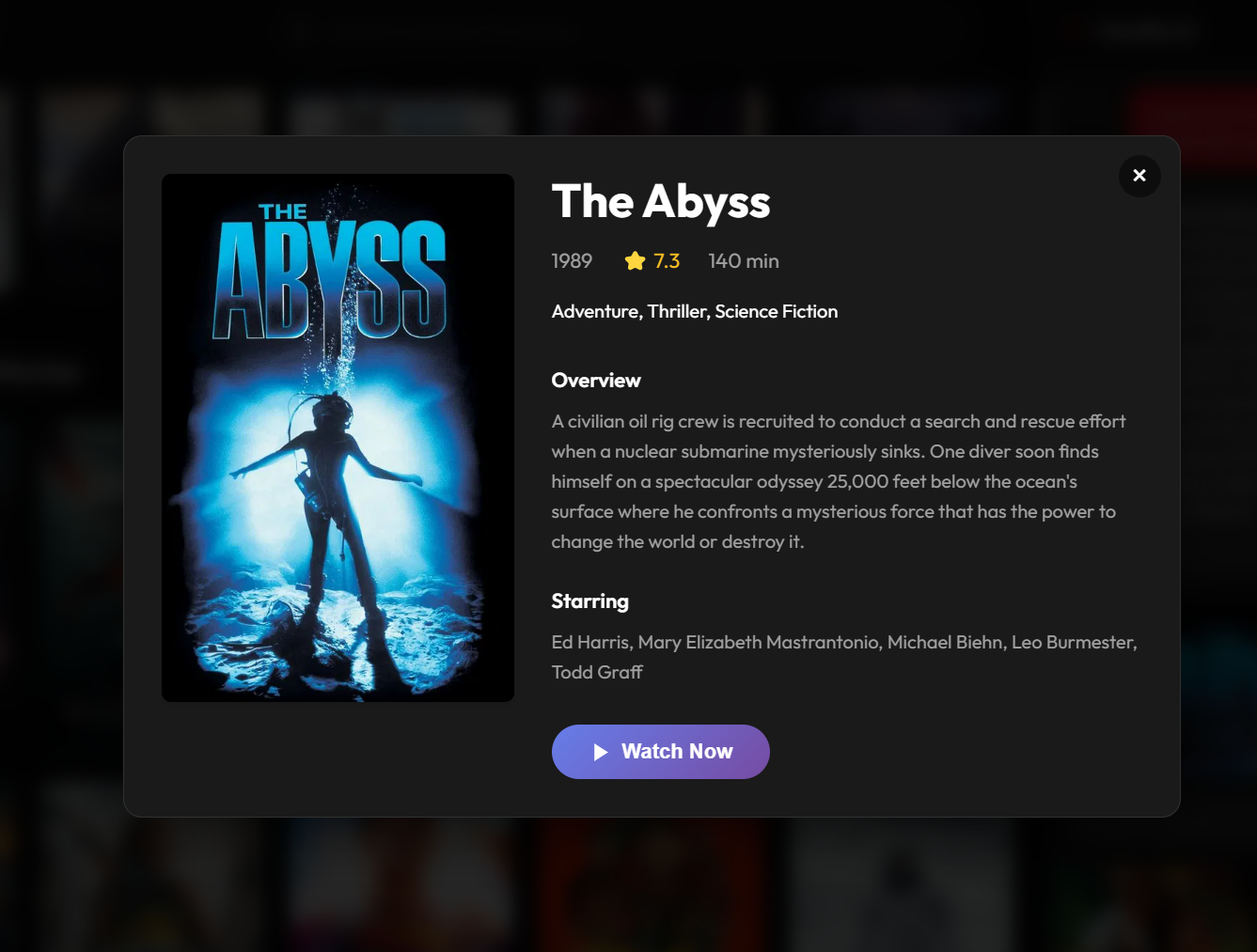Select cast member Ed Harris

point(590,643)
